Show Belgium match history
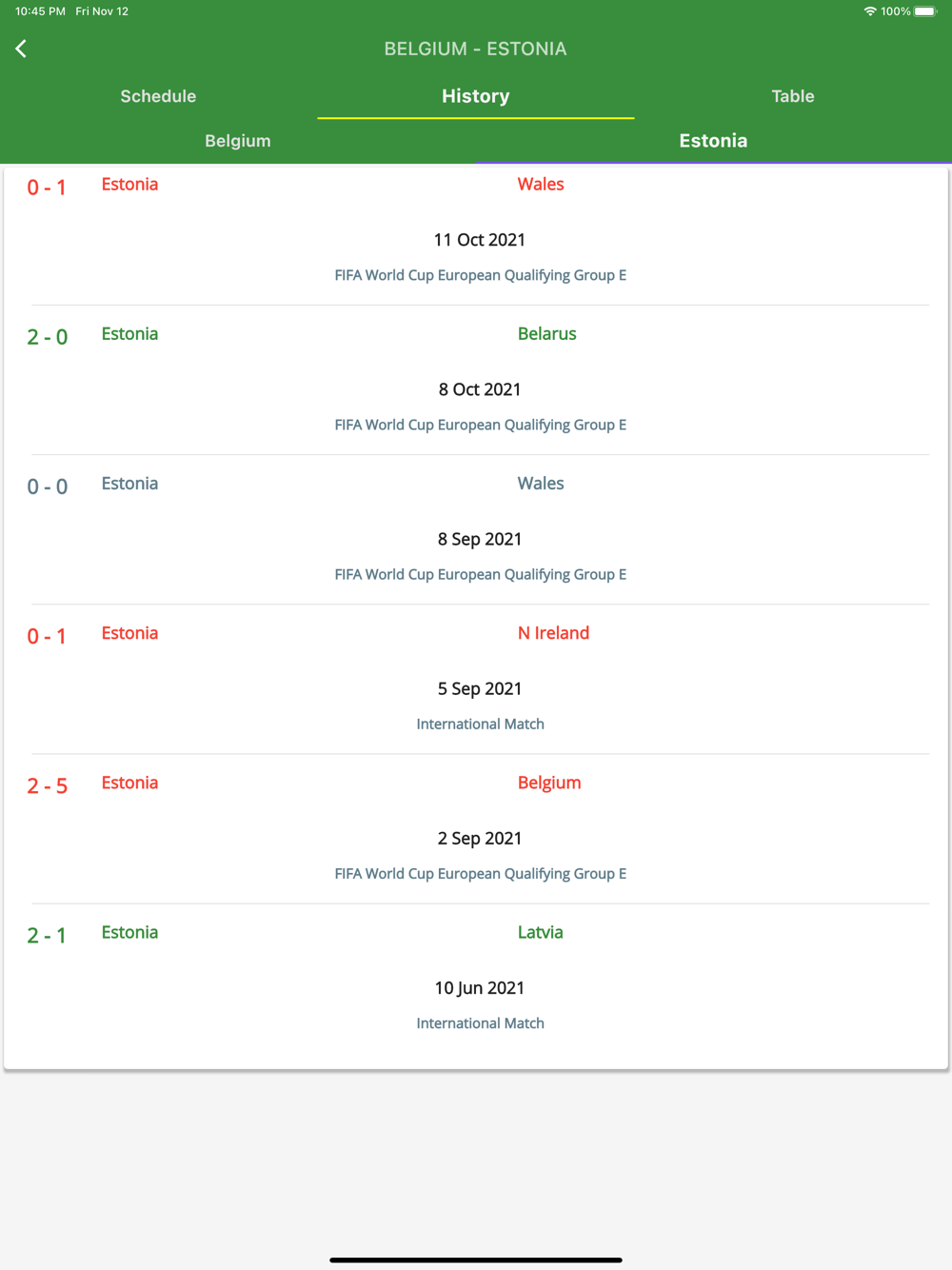This screenshot has width=952, height=1270. [x=238, y=141]
